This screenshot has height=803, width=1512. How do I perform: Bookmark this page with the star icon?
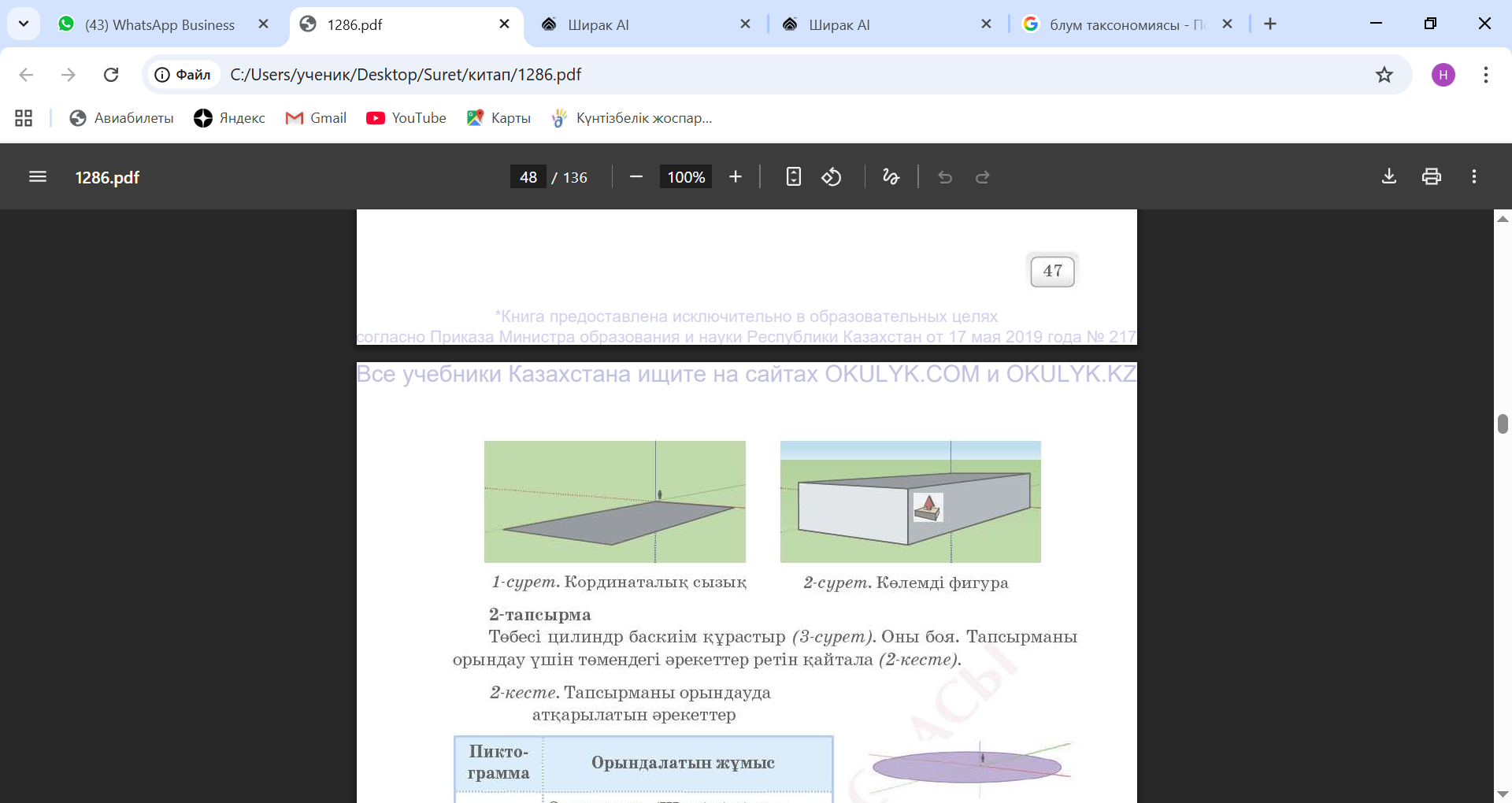[1384, 75]
